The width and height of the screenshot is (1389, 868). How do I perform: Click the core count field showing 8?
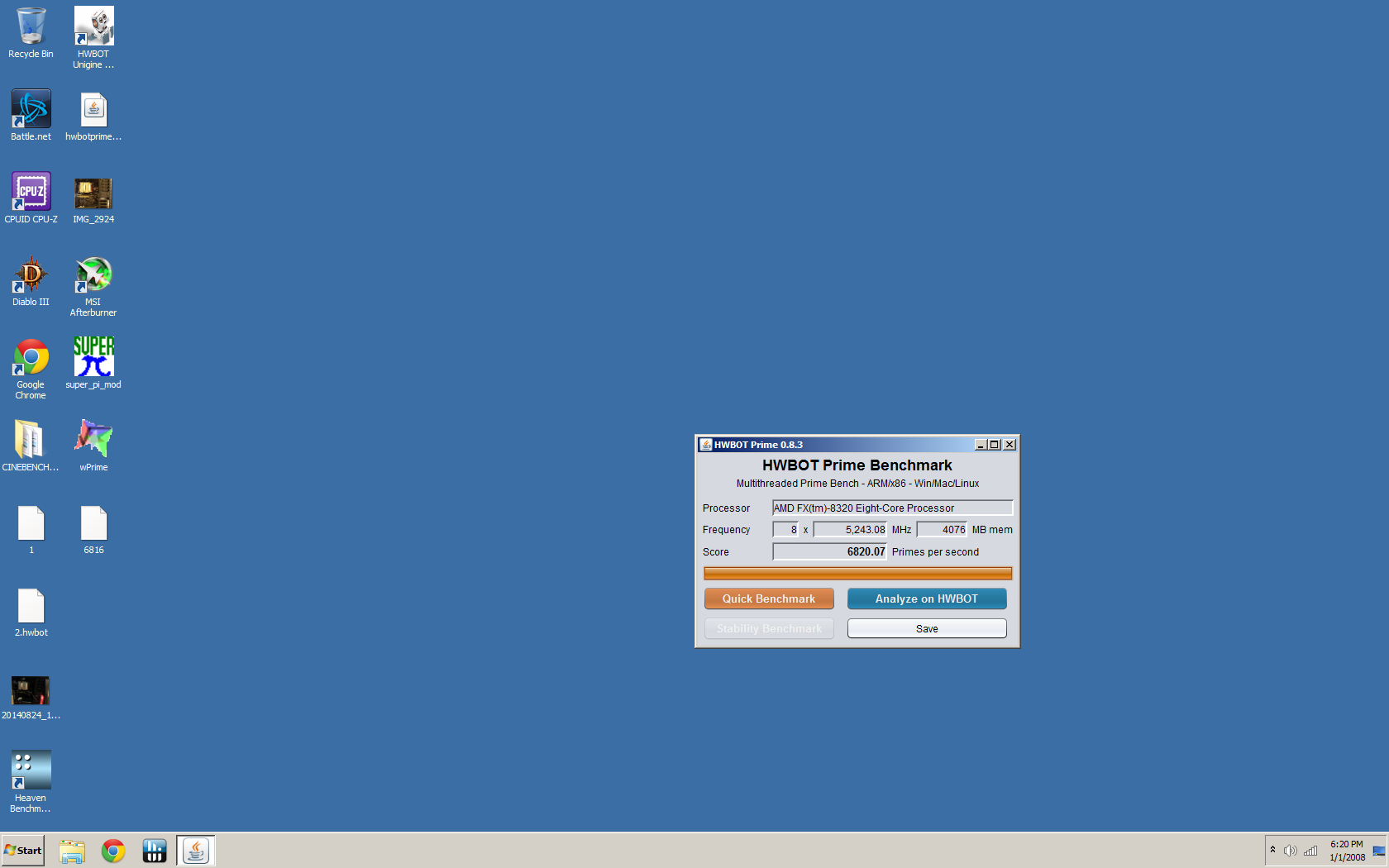(785, 529)
